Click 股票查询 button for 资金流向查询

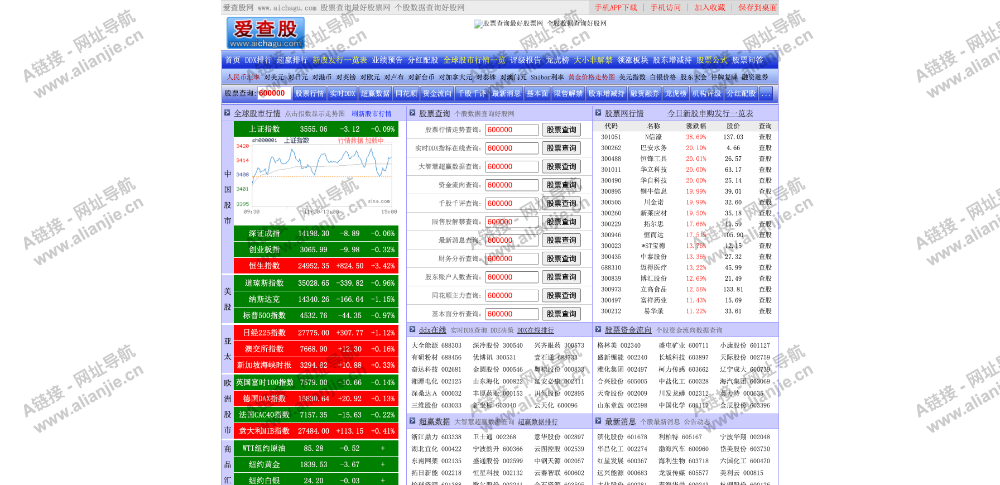(x=561, y=185)
